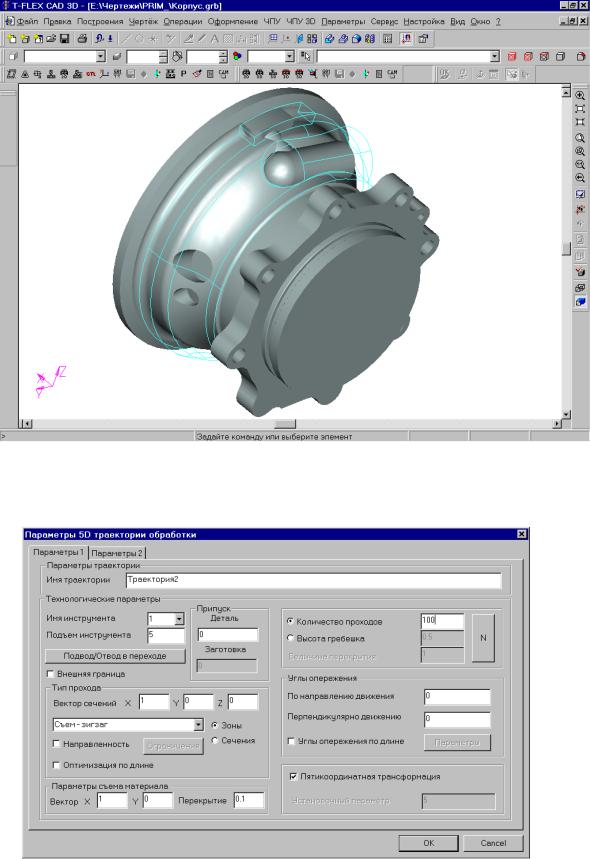Viewport: 590px width, 859px height.
Task: Select the Высота гребешка radio button
Action: coord(290,638)
